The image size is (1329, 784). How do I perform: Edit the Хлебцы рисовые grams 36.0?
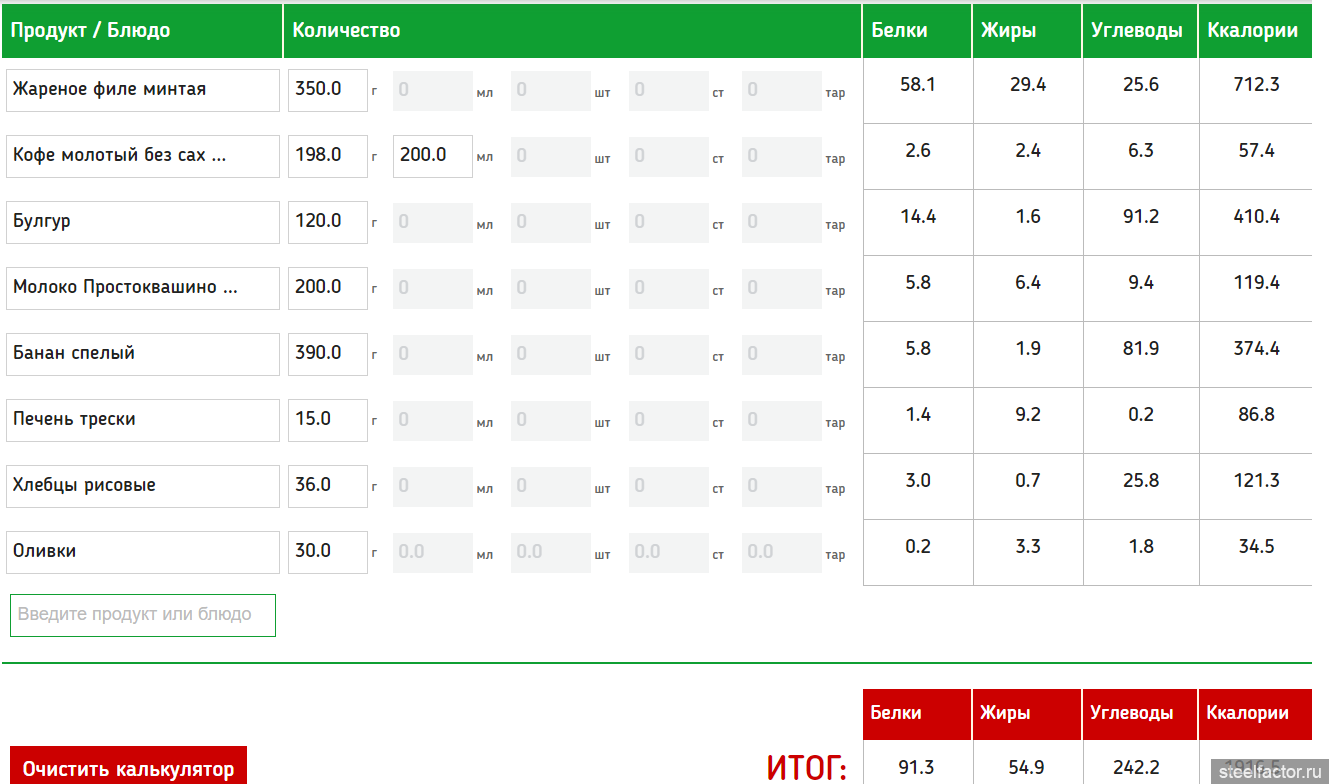pos(327,486)
